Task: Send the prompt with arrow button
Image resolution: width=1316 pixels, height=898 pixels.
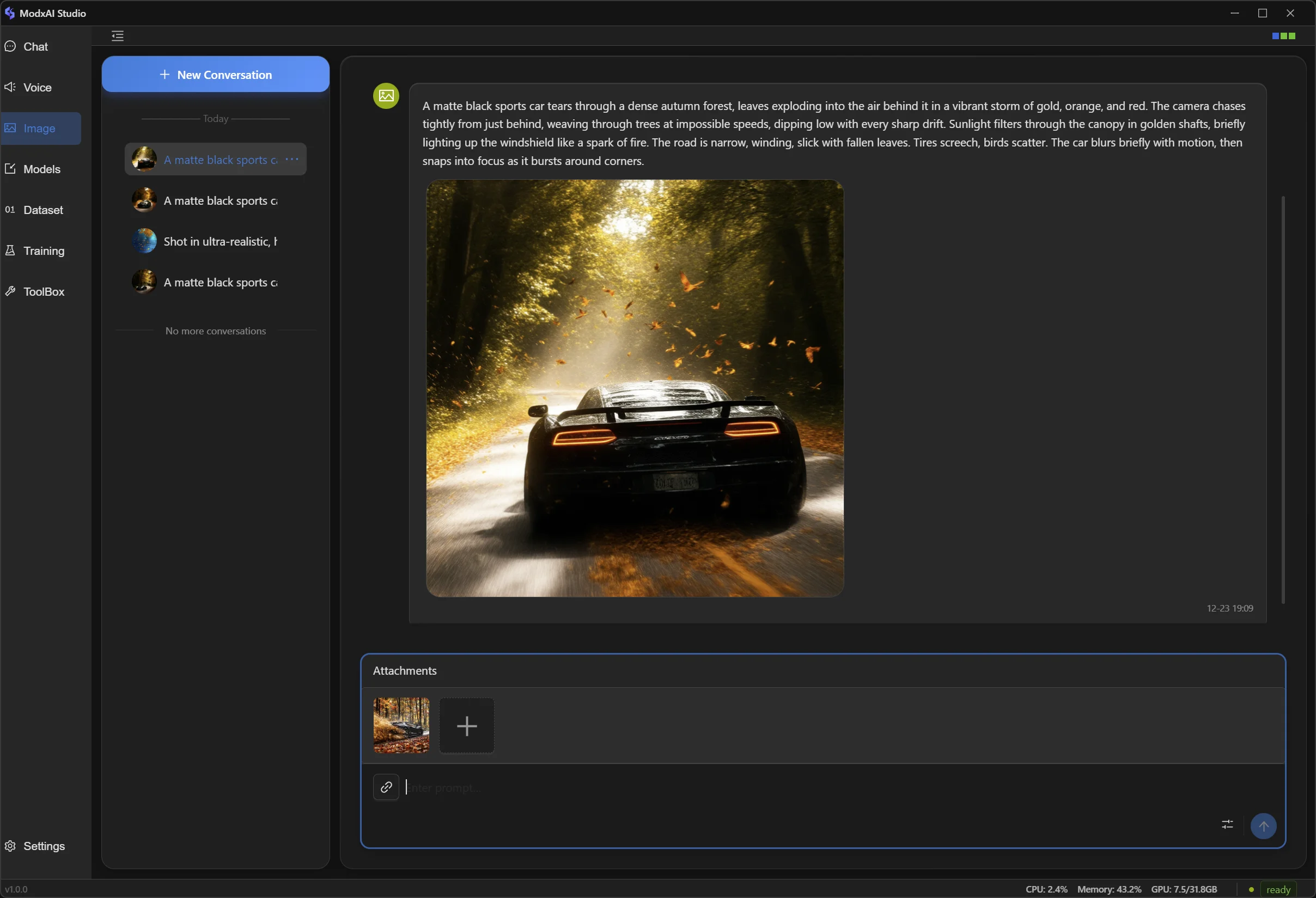Action: click(x=1263, y=826)
